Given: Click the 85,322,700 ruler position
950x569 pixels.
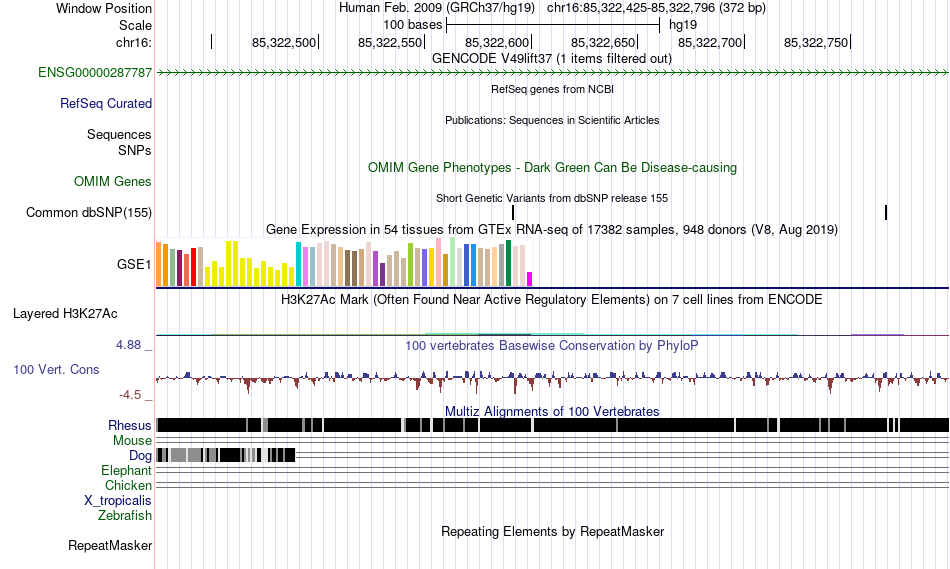Looking at the screenshot, I should 710,42.
